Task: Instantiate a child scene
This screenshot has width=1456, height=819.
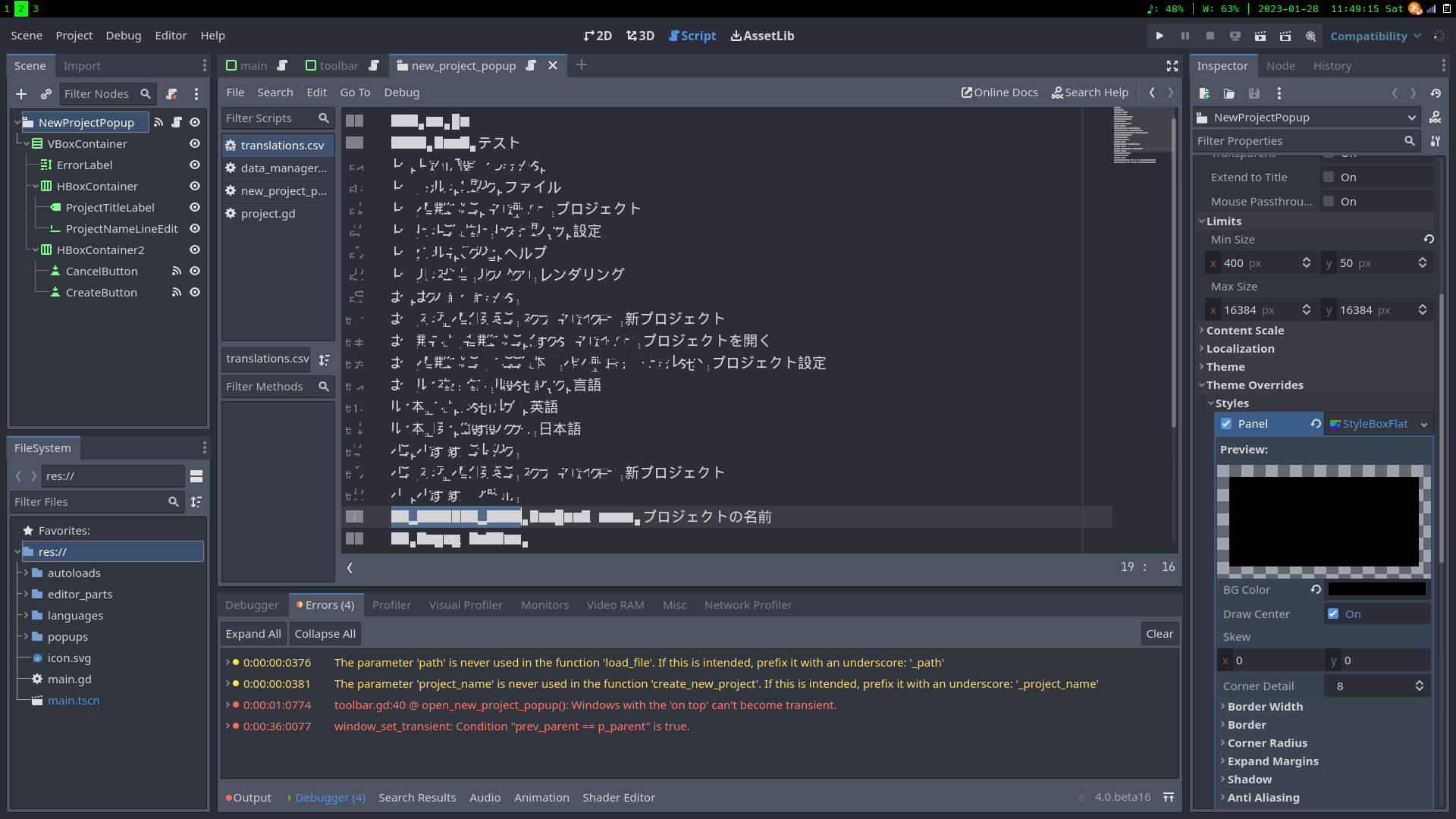Action: [45, 93]
